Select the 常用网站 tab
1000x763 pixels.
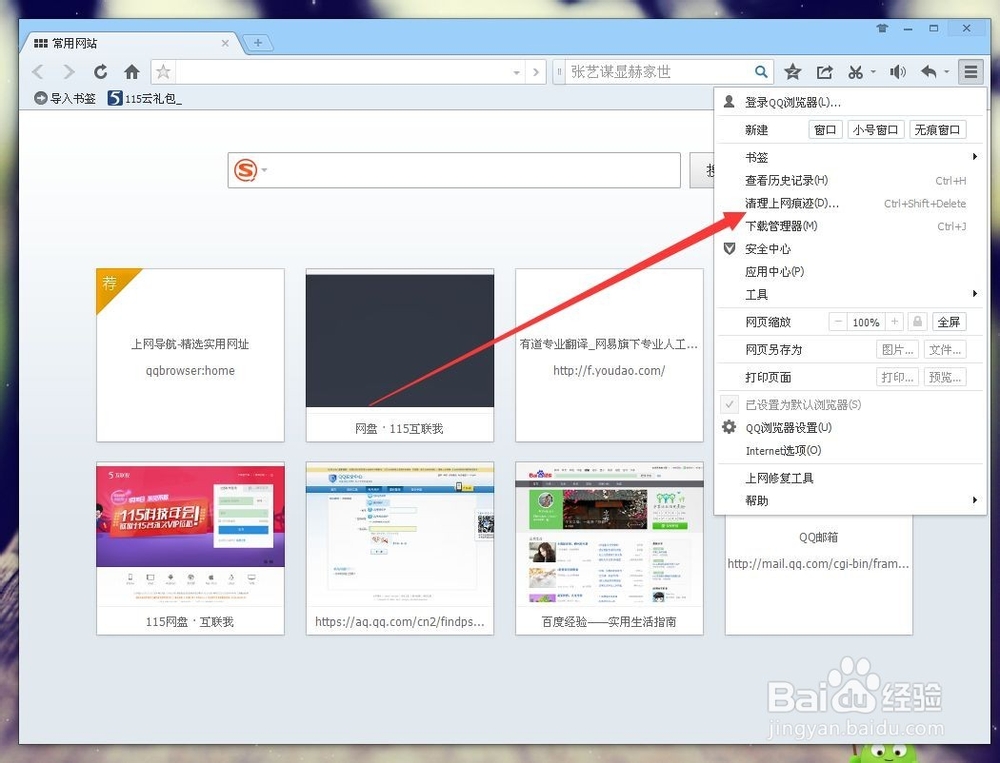pyautogui.click(x=131, y=43)
